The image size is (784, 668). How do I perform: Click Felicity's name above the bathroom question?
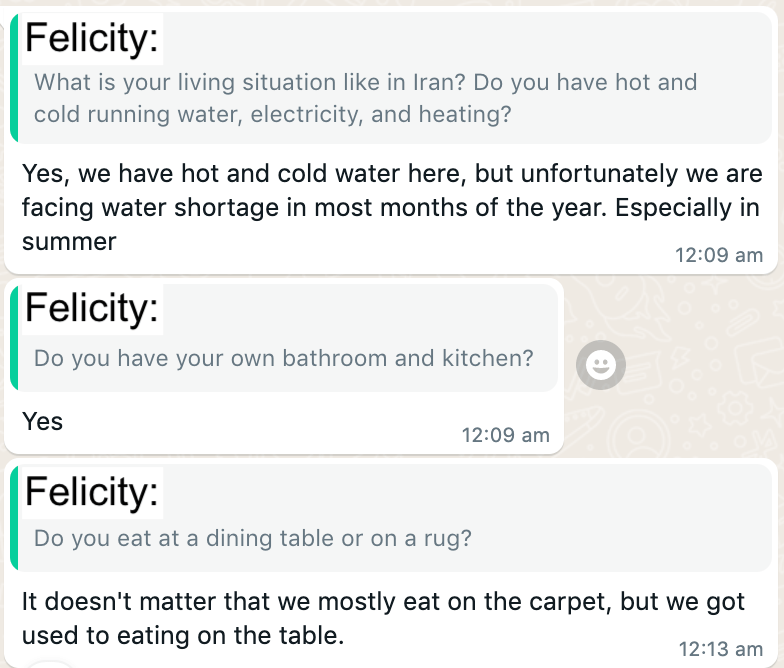click(91, 307)
